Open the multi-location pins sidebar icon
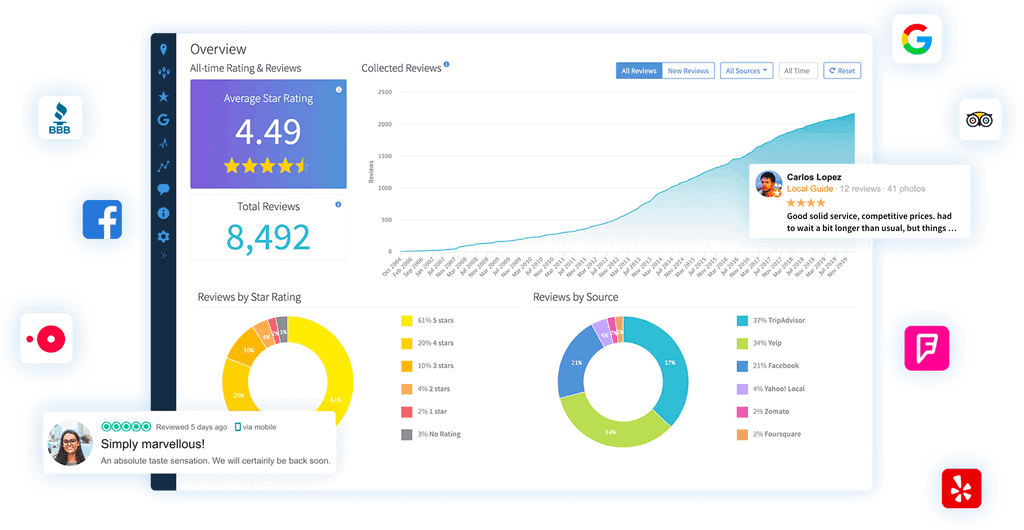Image resolution: width=1024 pixels, height=530 pixels. click(x=163, y=72)
